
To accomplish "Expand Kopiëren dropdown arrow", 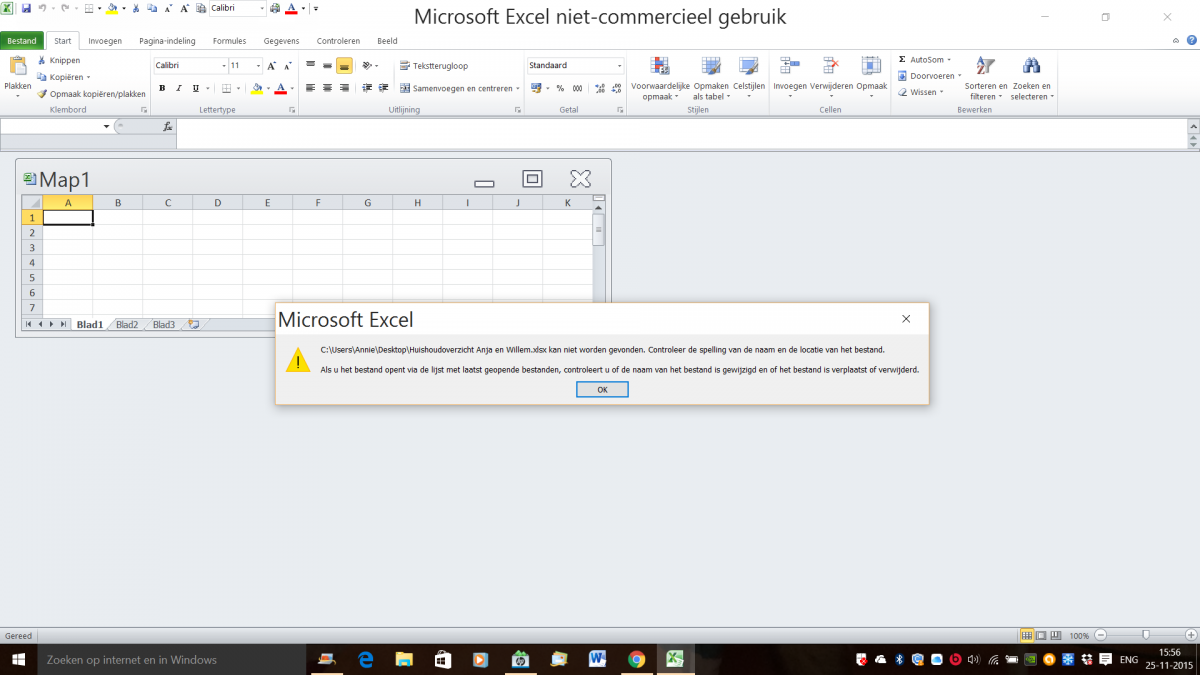I will [88, 77].
